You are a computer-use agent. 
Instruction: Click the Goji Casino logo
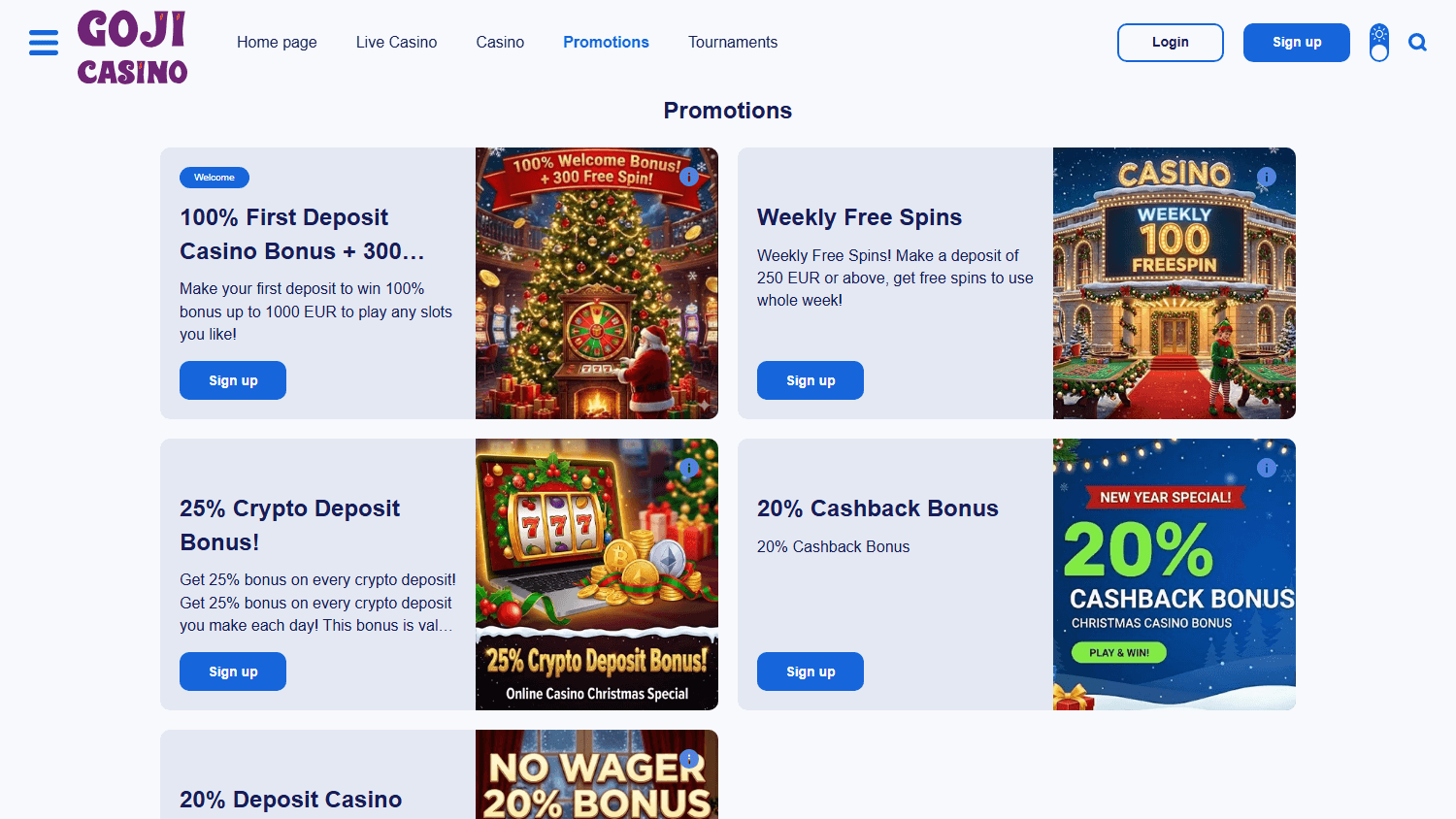132,48
